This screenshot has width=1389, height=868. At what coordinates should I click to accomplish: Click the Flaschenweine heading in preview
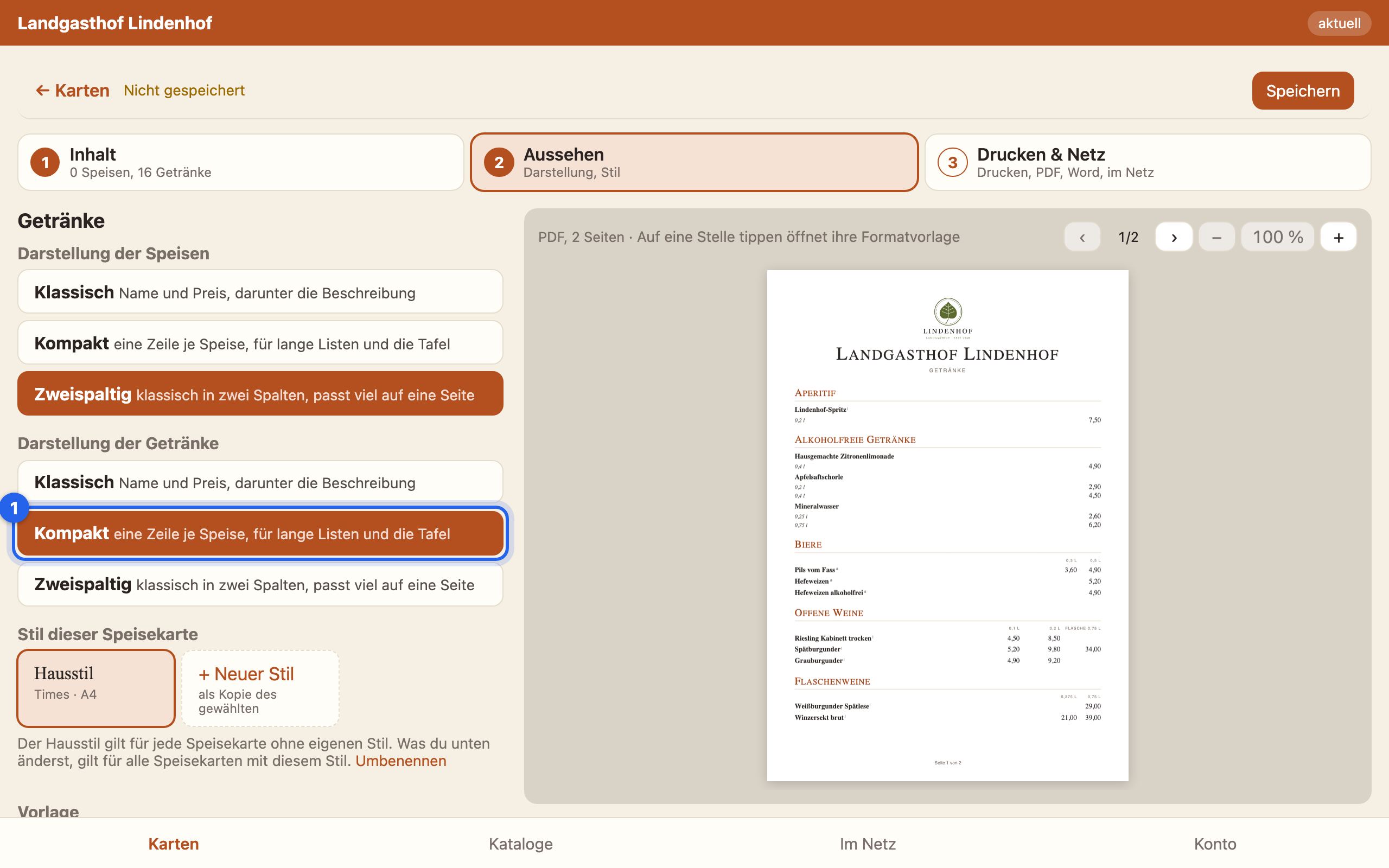coord(832,681)
